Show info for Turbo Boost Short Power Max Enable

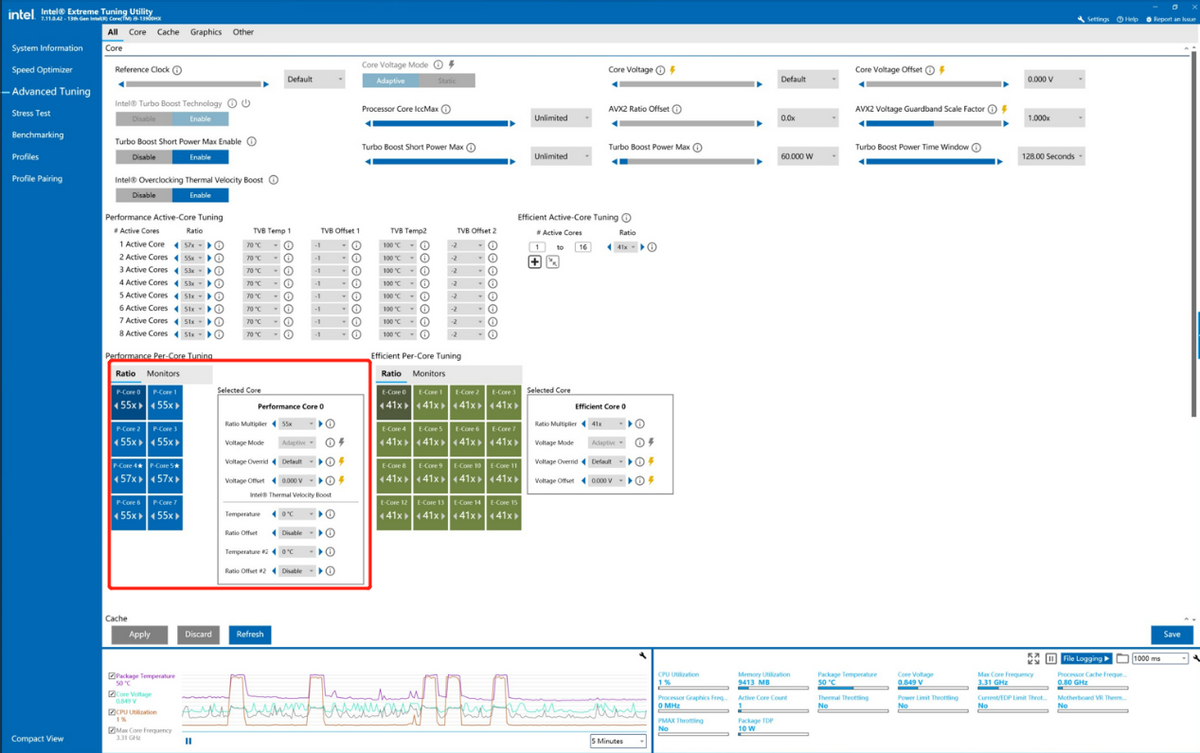point(250,142)
